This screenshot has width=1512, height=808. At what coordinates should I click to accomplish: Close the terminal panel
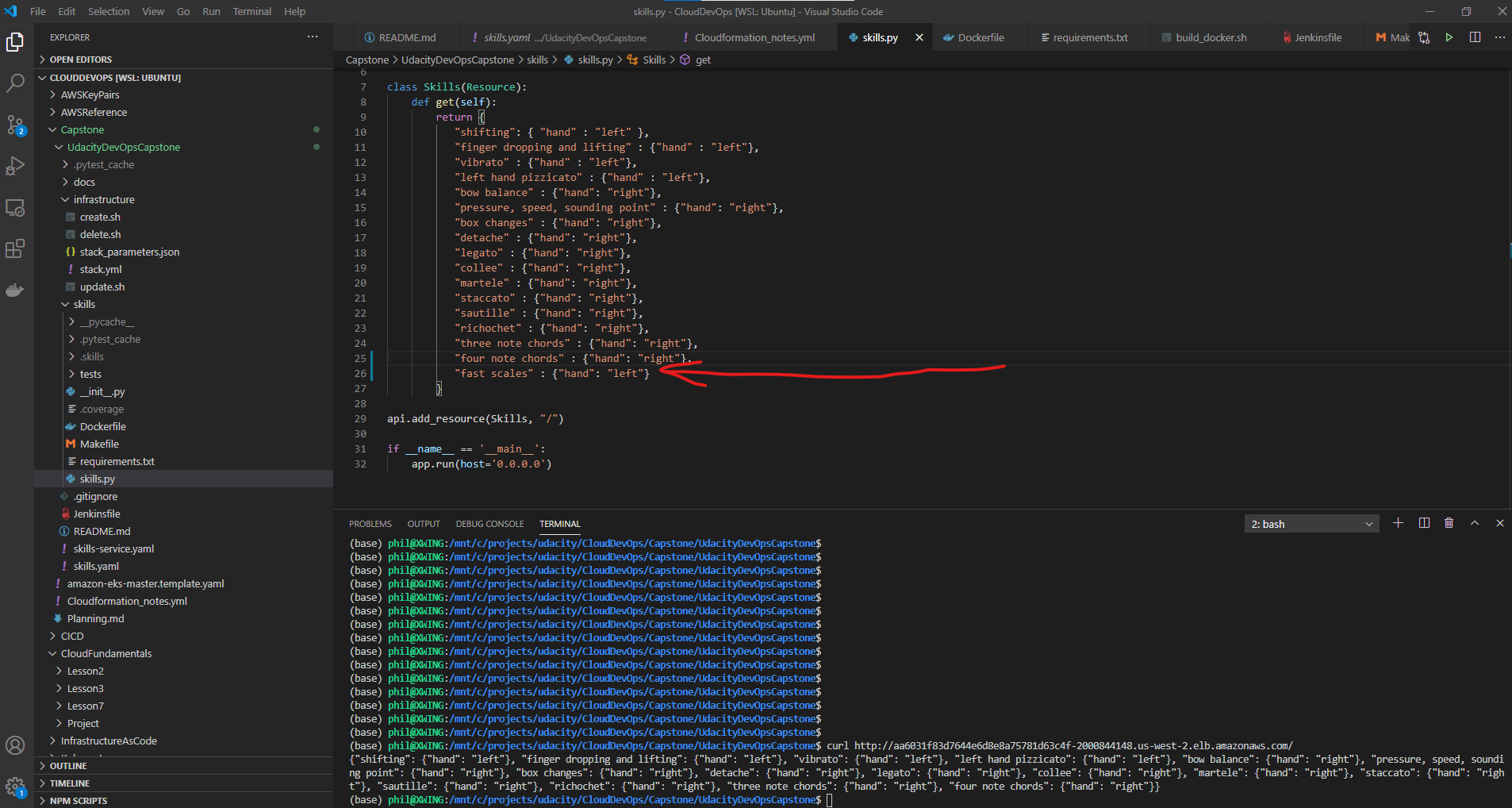[1500, 523]
